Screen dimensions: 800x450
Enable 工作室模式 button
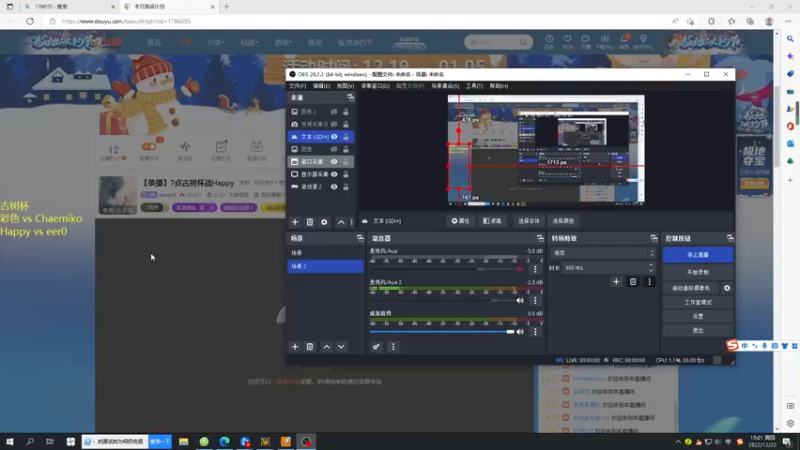pos(698,302)
